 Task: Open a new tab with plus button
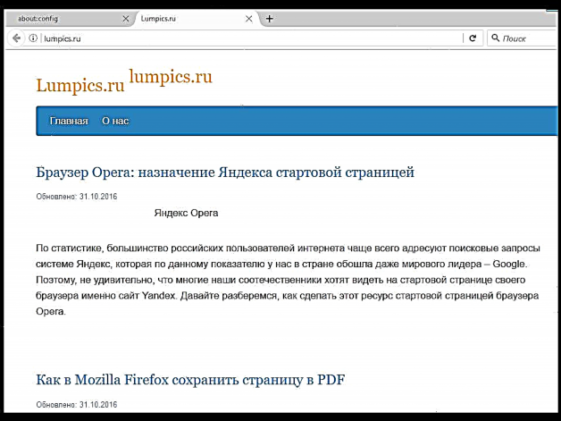coord(269,19)
